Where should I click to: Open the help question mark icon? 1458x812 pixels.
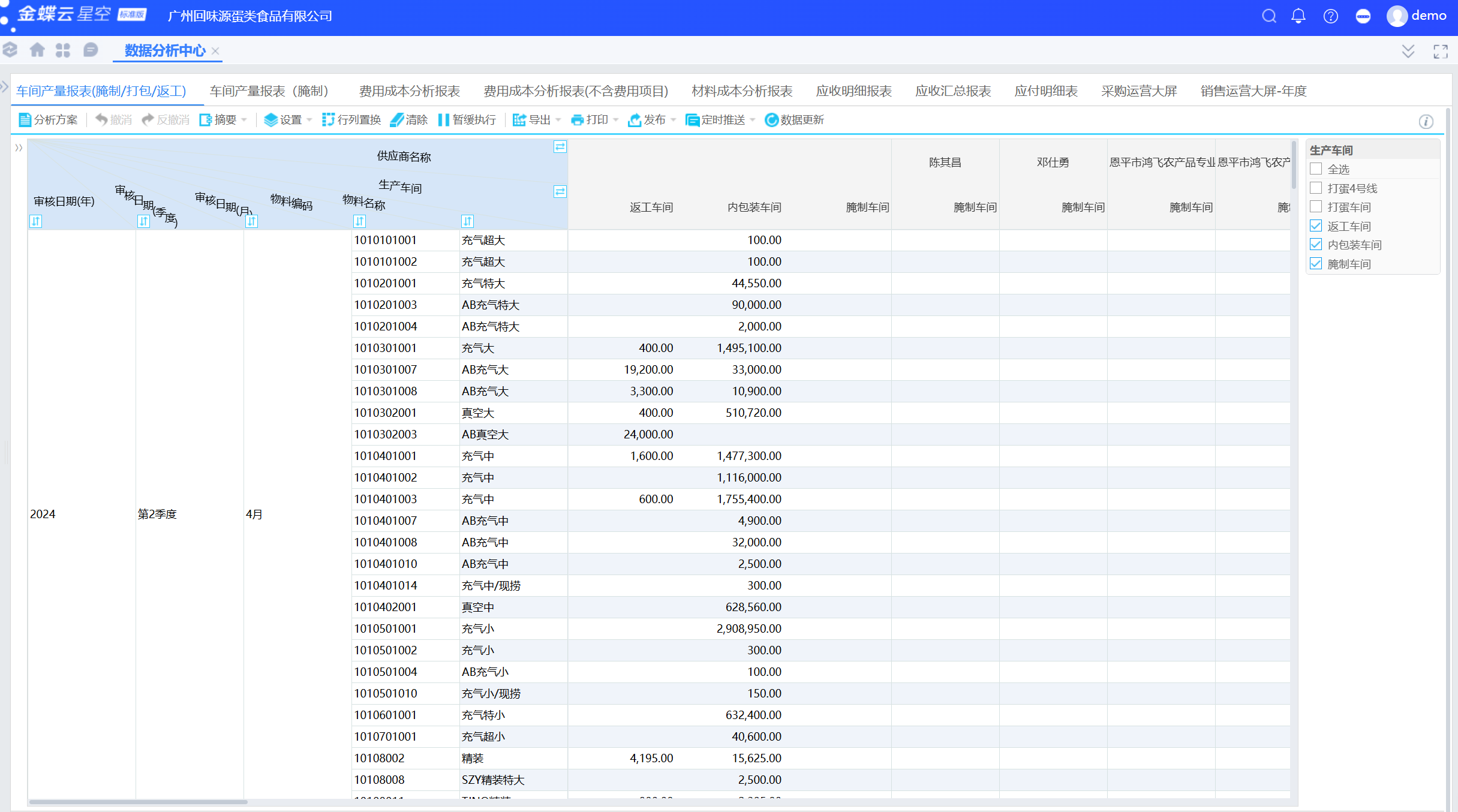(x=1330, y=16)
